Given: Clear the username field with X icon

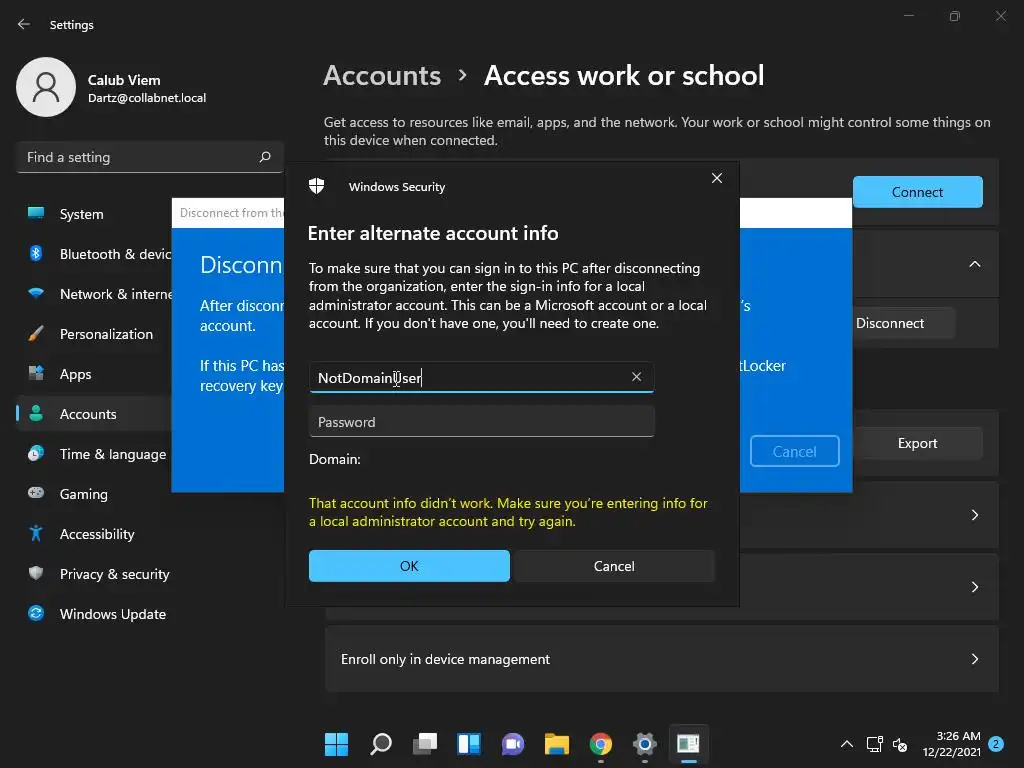Looking at the screenshot, I should click(636, 377).
